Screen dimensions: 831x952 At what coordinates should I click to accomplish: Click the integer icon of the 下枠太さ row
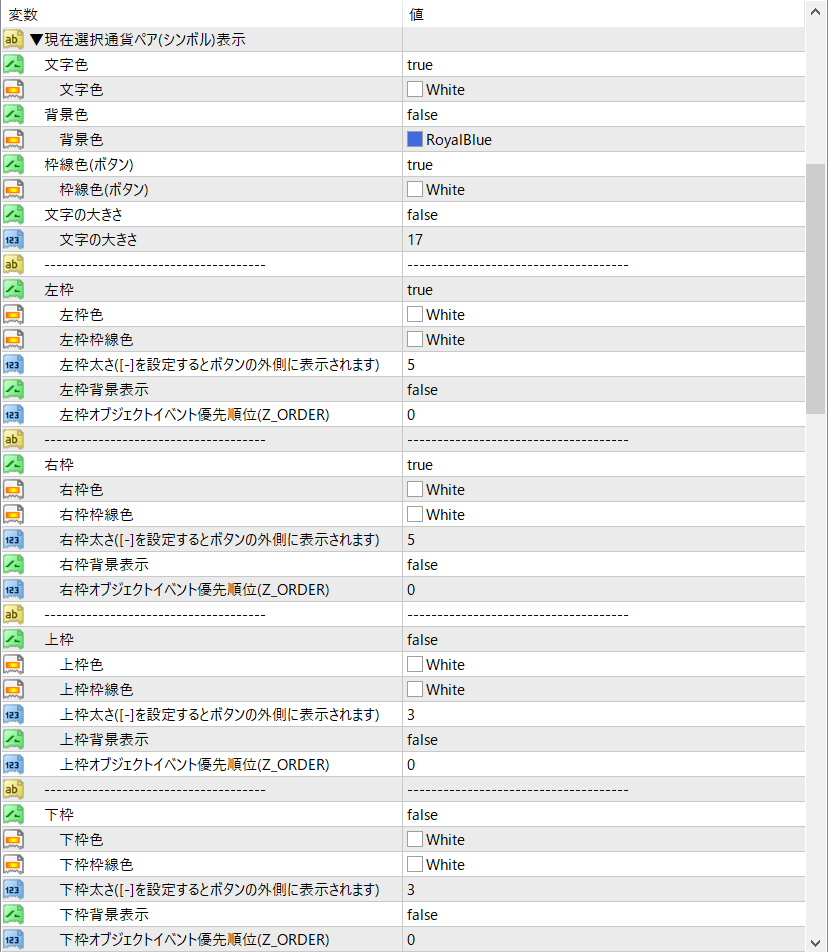click(x=13, y=889)
